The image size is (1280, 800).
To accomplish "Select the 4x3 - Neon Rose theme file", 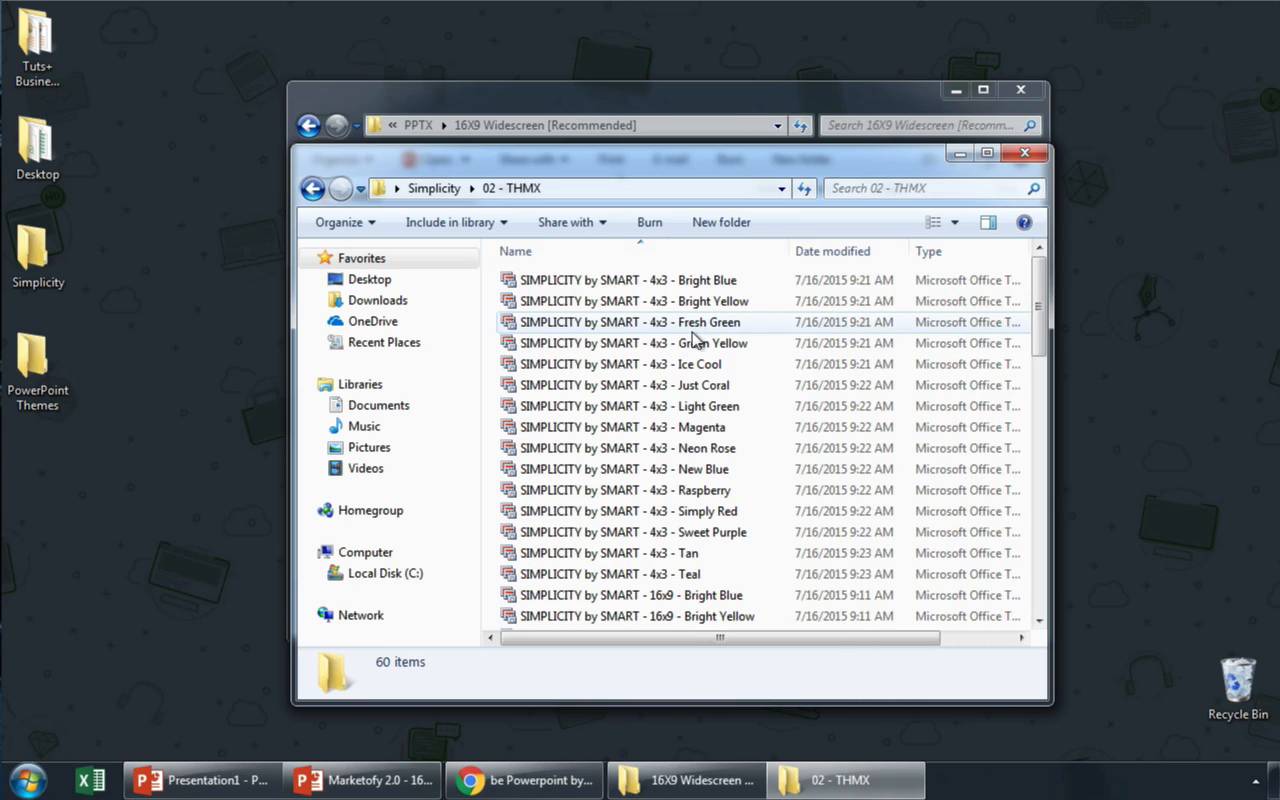I will pos(627,448).
